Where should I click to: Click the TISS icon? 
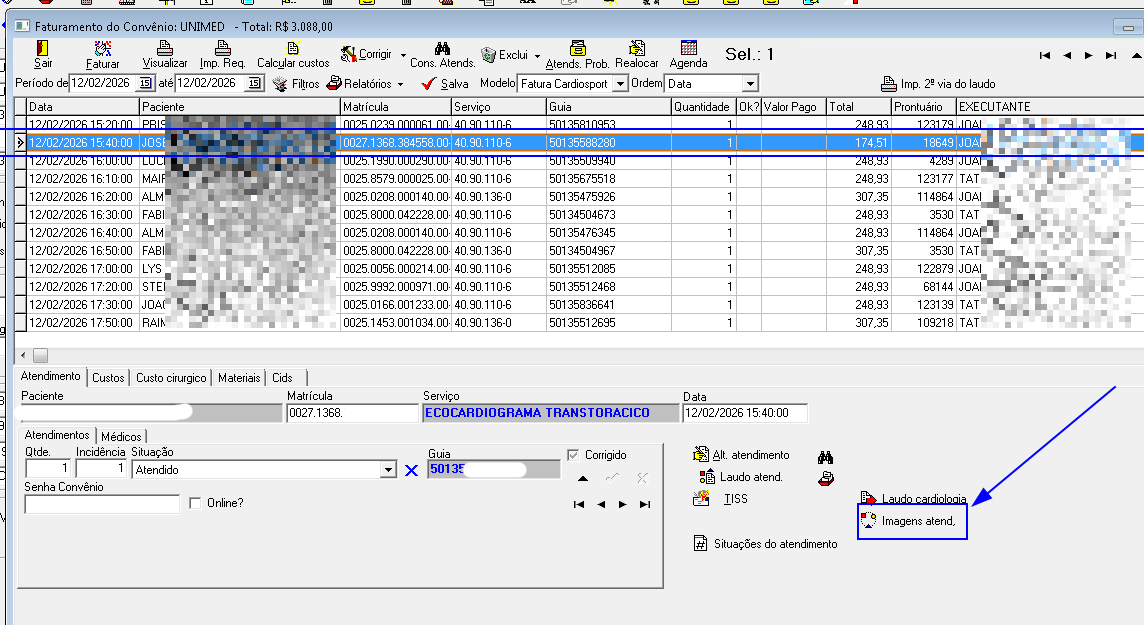pyautogui.click(x=705, y=498)
